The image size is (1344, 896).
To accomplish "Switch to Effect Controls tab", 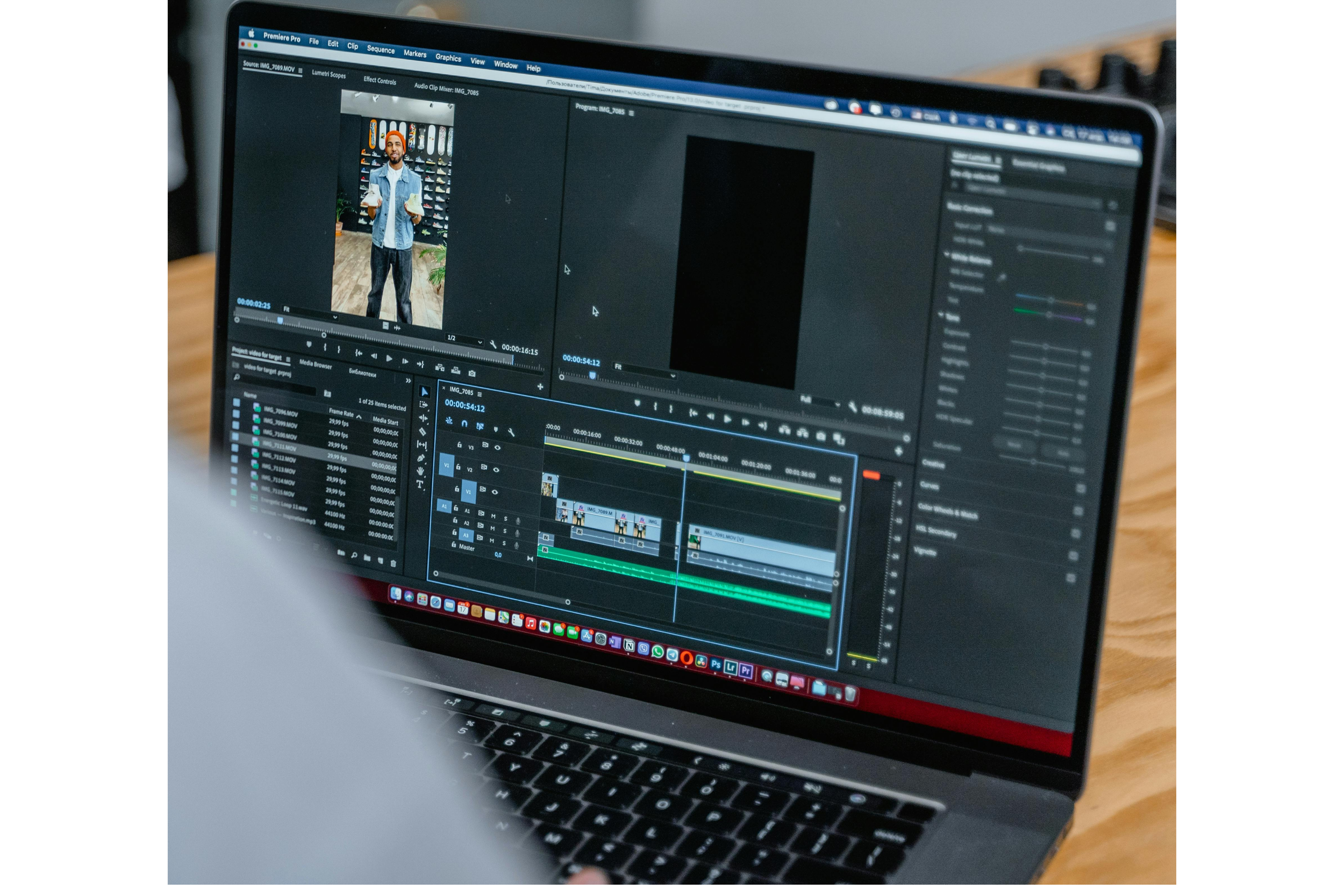I will [380, 81].
